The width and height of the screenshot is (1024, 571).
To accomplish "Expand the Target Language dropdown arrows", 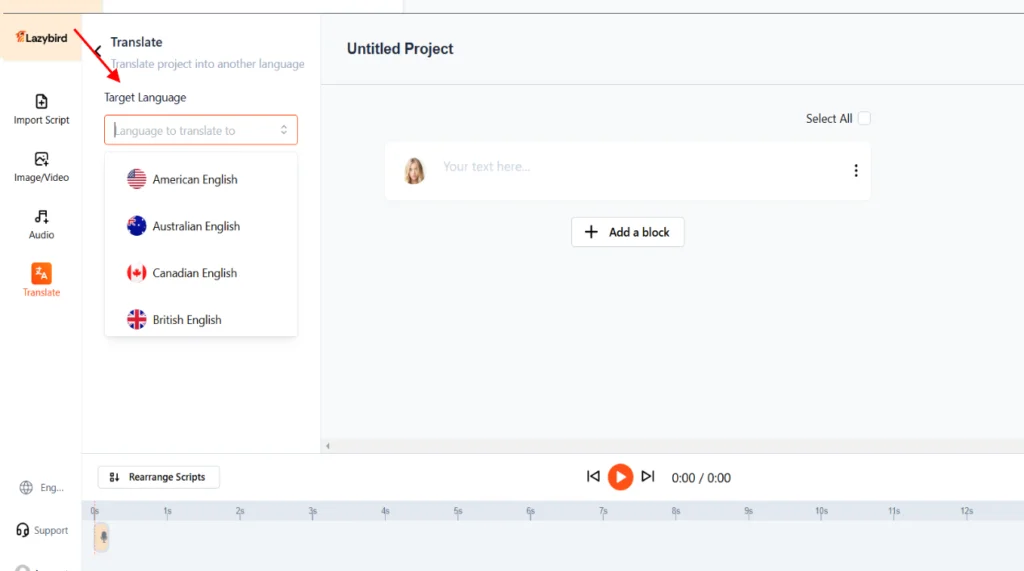I will point(284,130).
